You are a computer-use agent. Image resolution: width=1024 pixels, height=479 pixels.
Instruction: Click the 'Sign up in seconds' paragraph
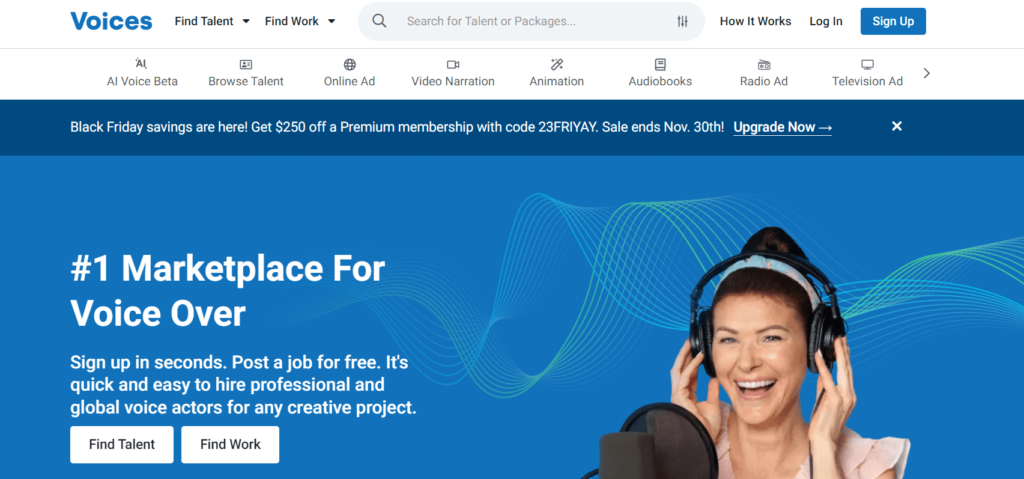(x=243, y=386)
